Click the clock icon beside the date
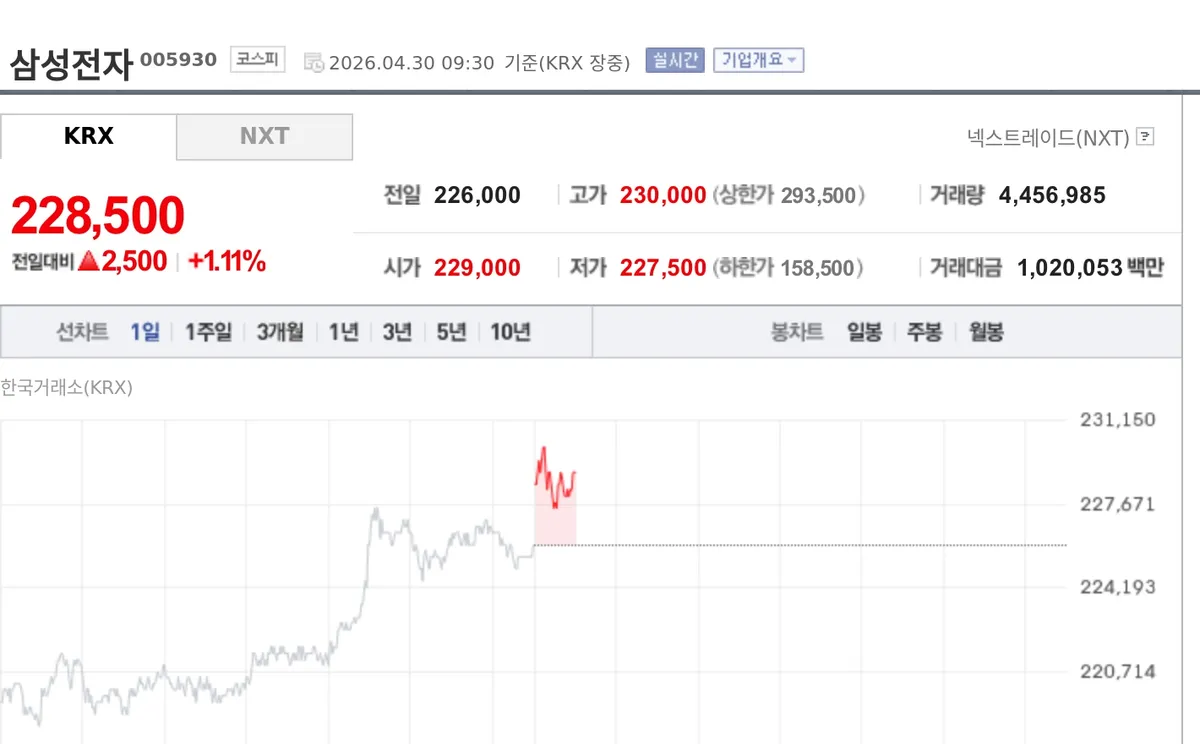The image size is (1200, 744). (314, 62)
